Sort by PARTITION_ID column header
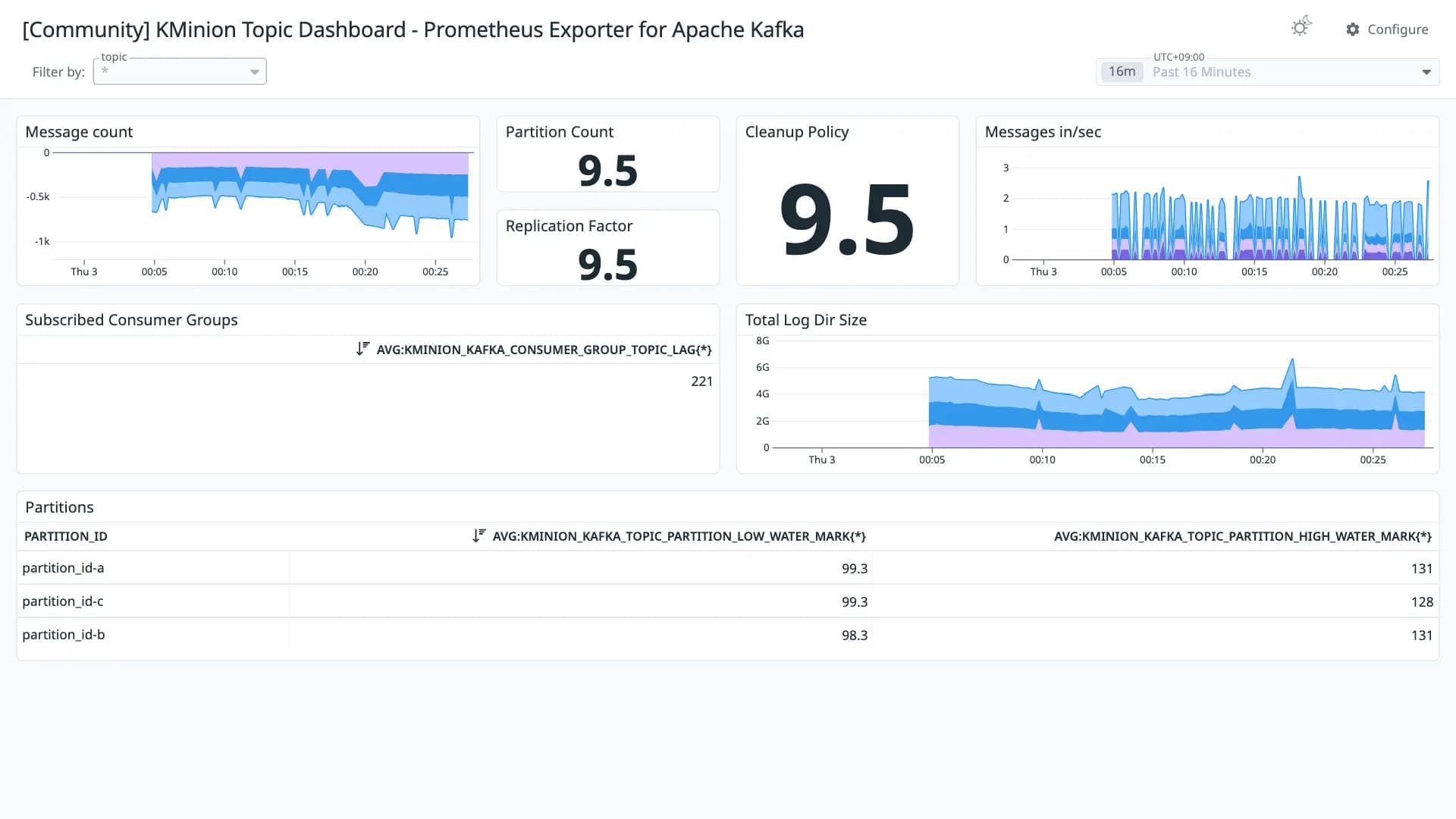Image resolution: width=1456 pixels, height=819 pixels. pyautogui.click(x=66, y=536)
